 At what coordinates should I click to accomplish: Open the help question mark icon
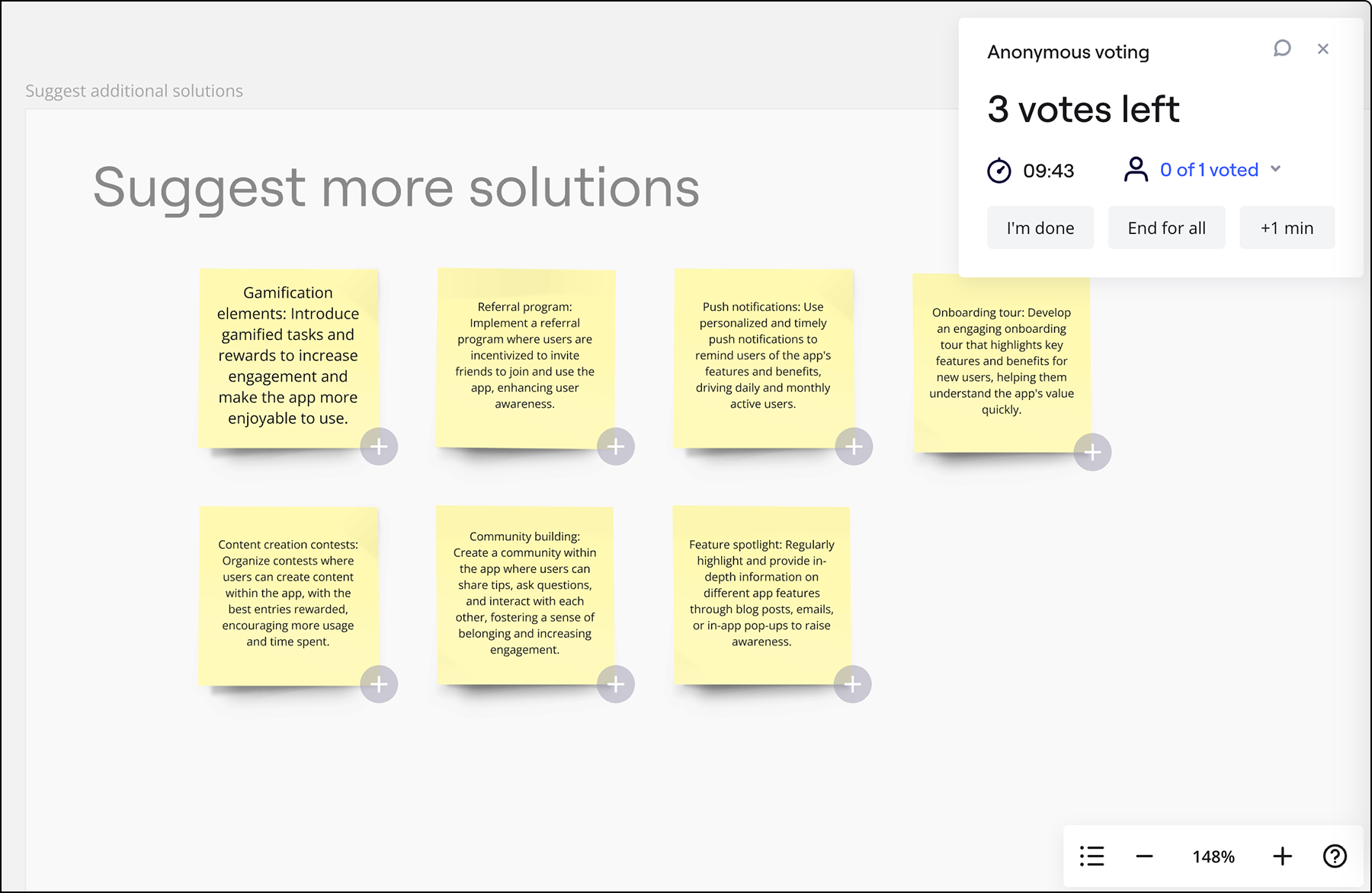(1335, 856)
